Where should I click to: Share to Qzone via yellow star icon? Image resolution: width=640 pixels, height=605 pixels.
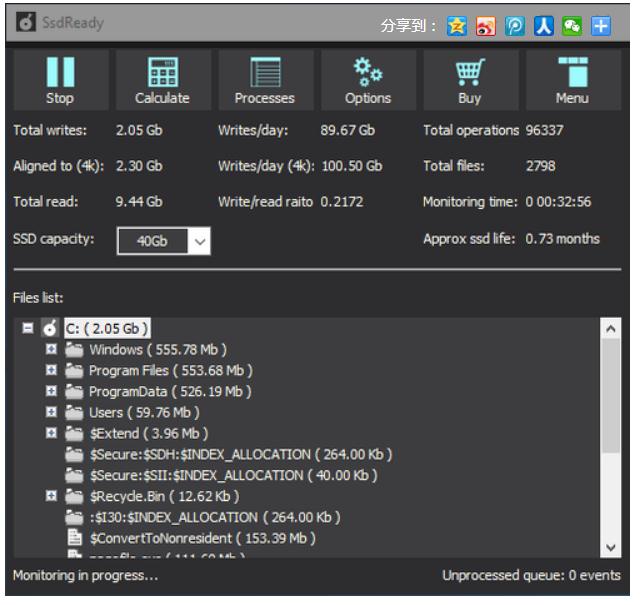456,26
